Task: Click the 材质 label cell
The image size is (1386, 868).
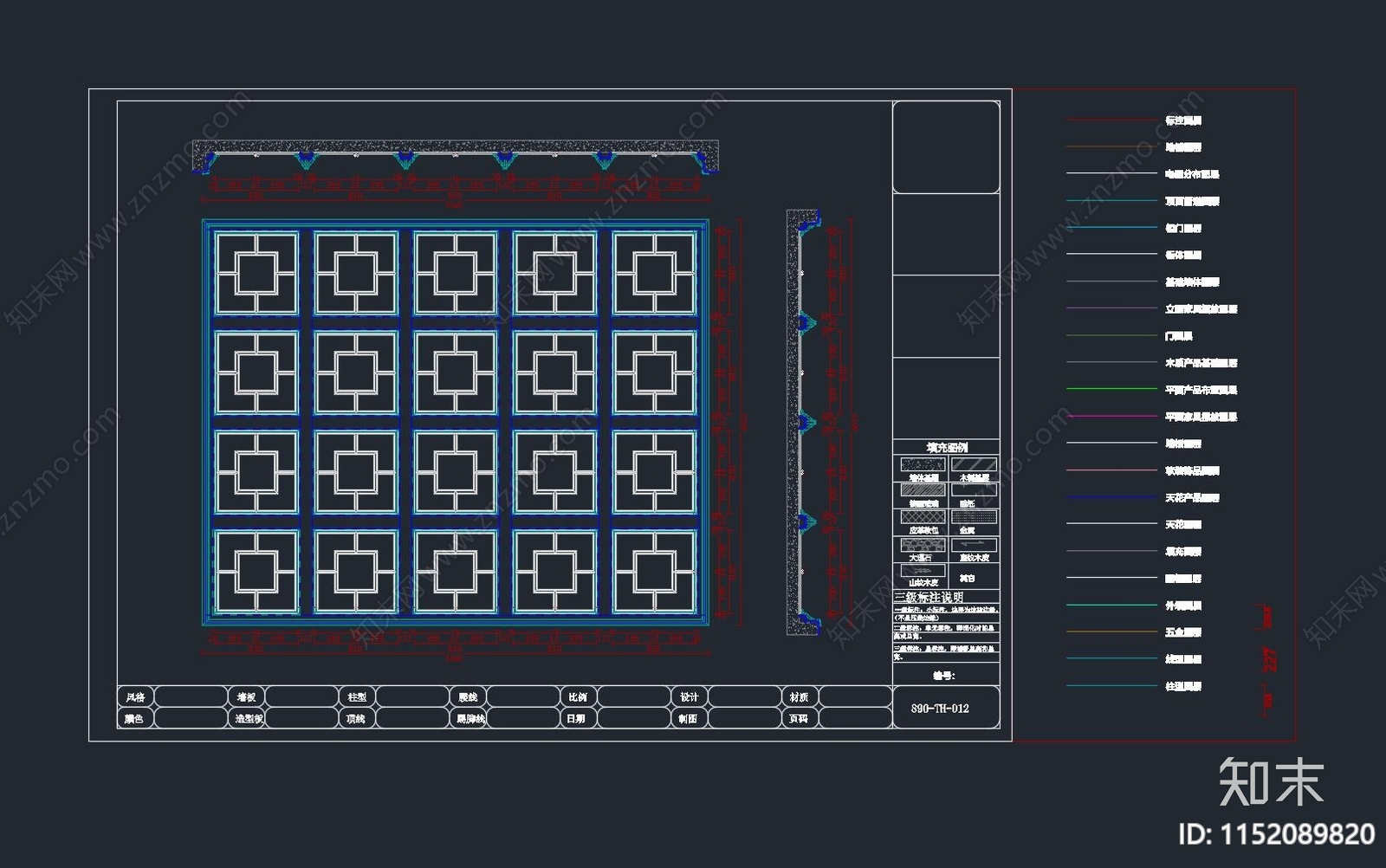Action: (x=799, y=697)
